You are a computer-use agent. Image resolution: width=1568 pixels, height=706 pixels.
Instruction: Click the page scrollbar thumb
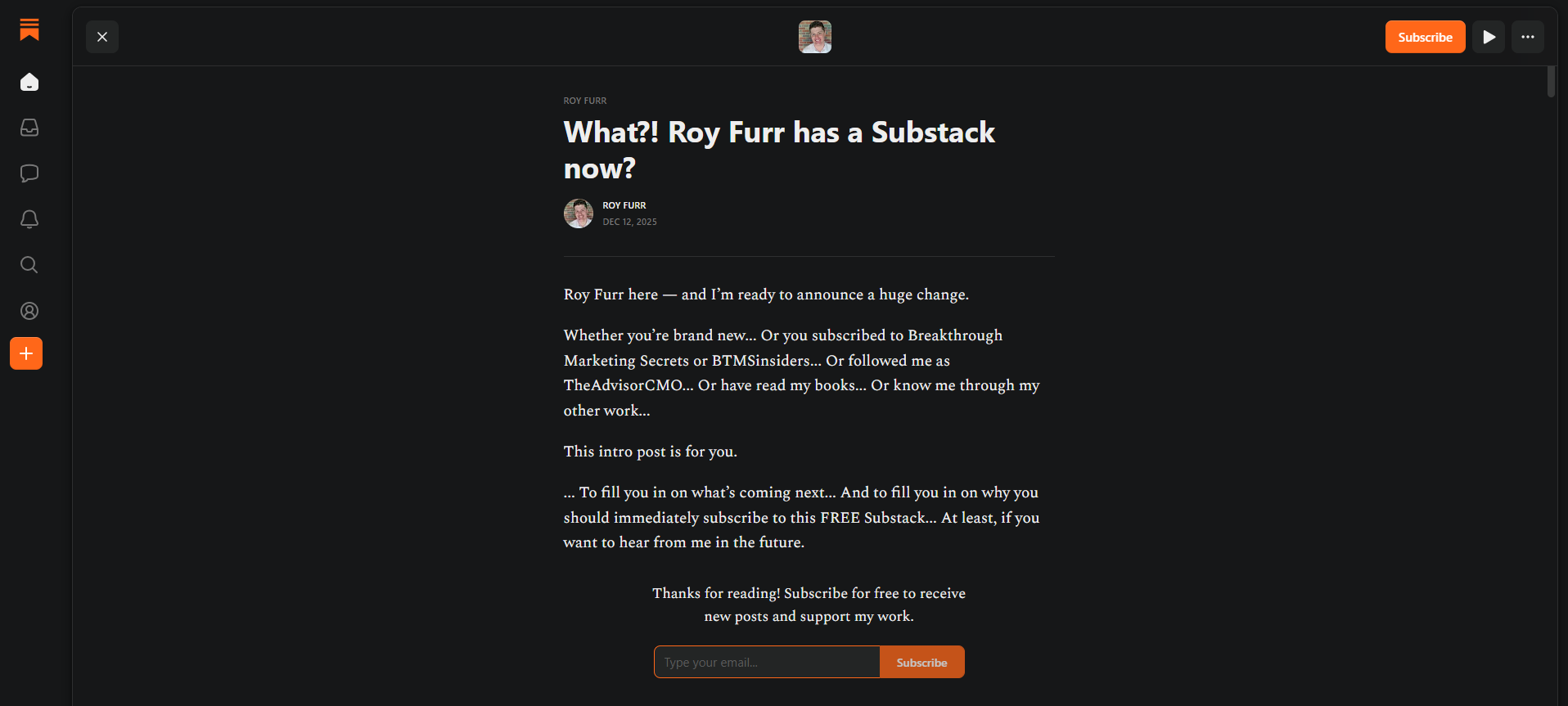coord(1551,82)
